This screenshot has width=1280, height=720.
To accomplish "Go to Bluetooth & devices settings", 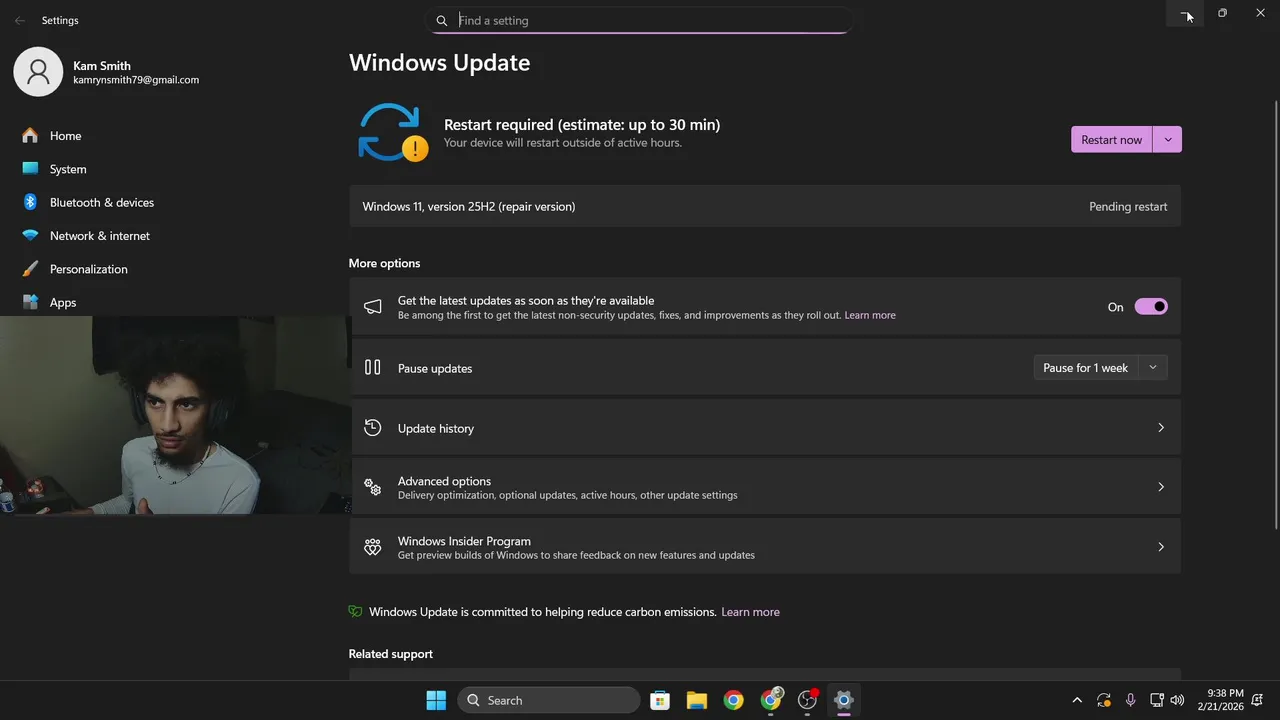I will tap(102, 202).
